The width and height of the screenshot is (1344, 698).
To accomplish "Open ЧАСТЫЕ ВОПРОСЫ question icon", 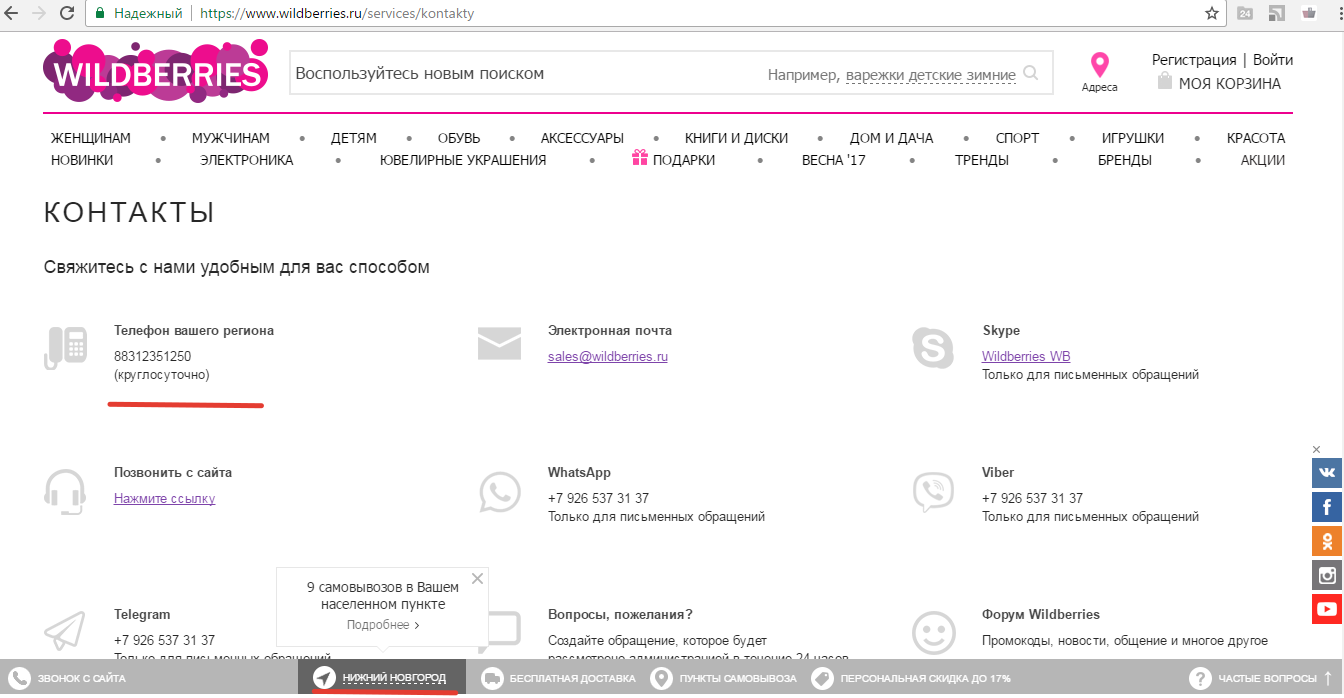I will point(1200,678).
